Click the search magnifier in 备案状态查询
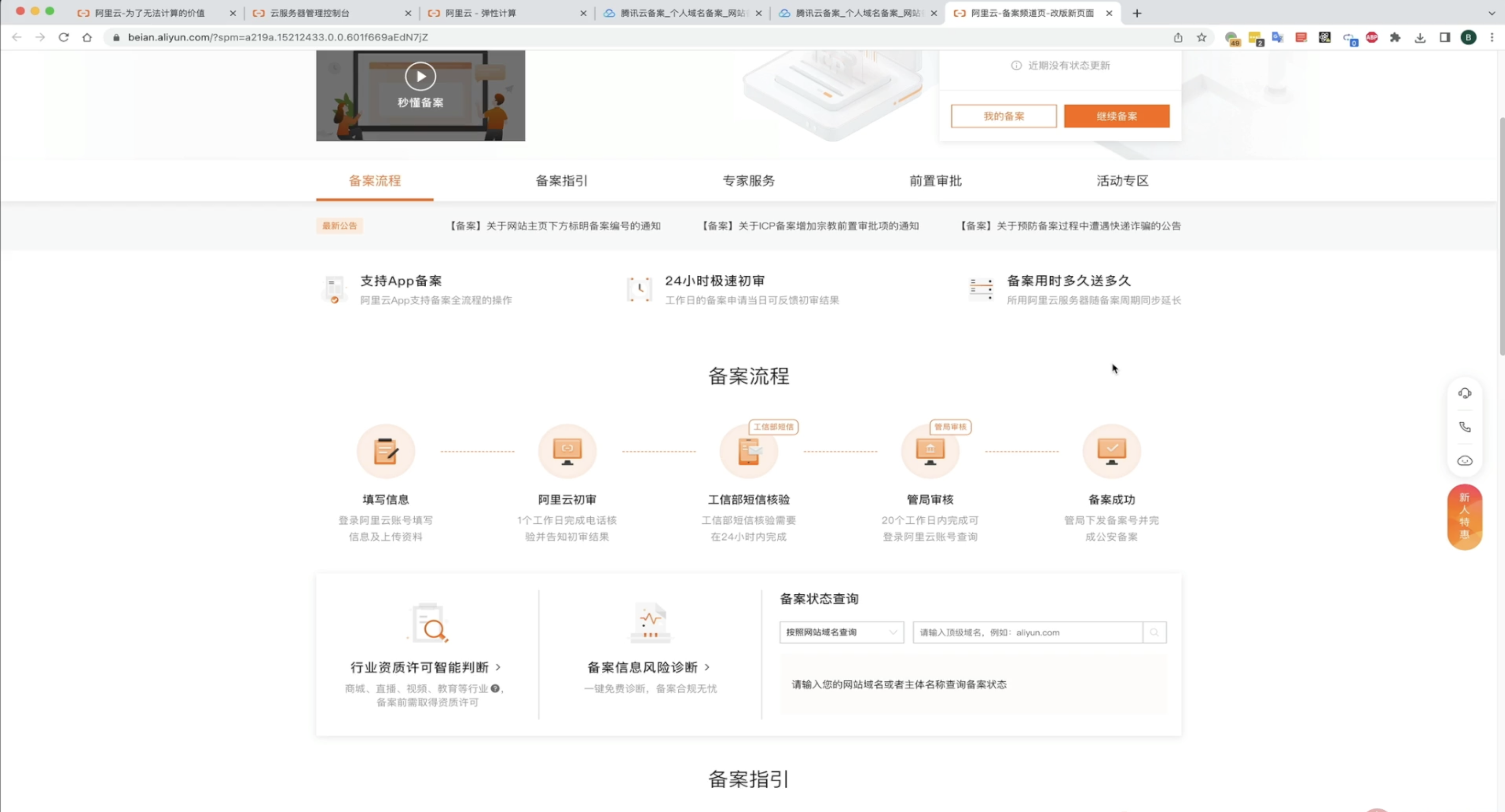 [x=1154, y=632]
